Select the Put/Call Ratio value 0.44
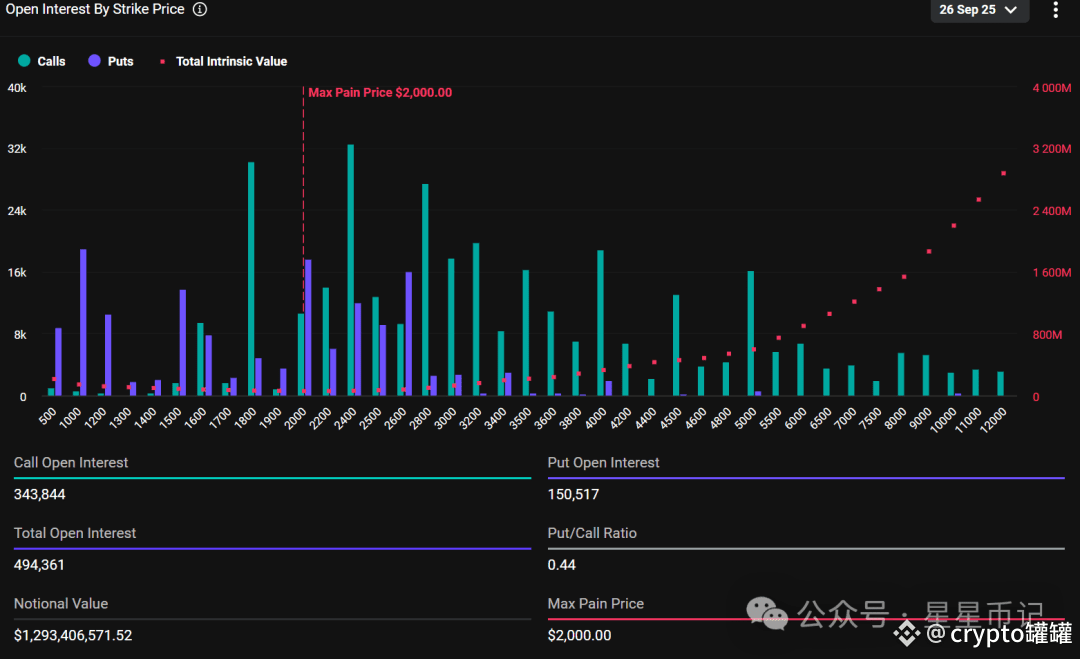Viewport: 1080px width, 659px height. (x=561, y=565)
